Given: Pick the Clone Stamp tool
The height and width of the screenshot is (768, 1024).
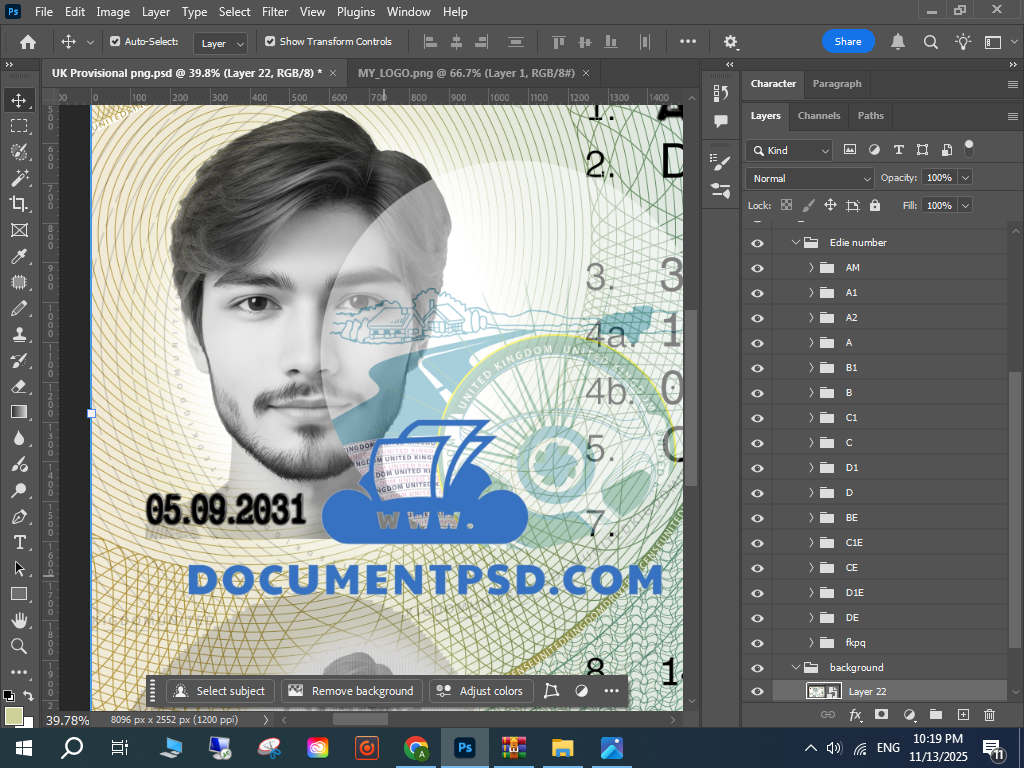Looking at the screenshot, I should click(19, 334).
